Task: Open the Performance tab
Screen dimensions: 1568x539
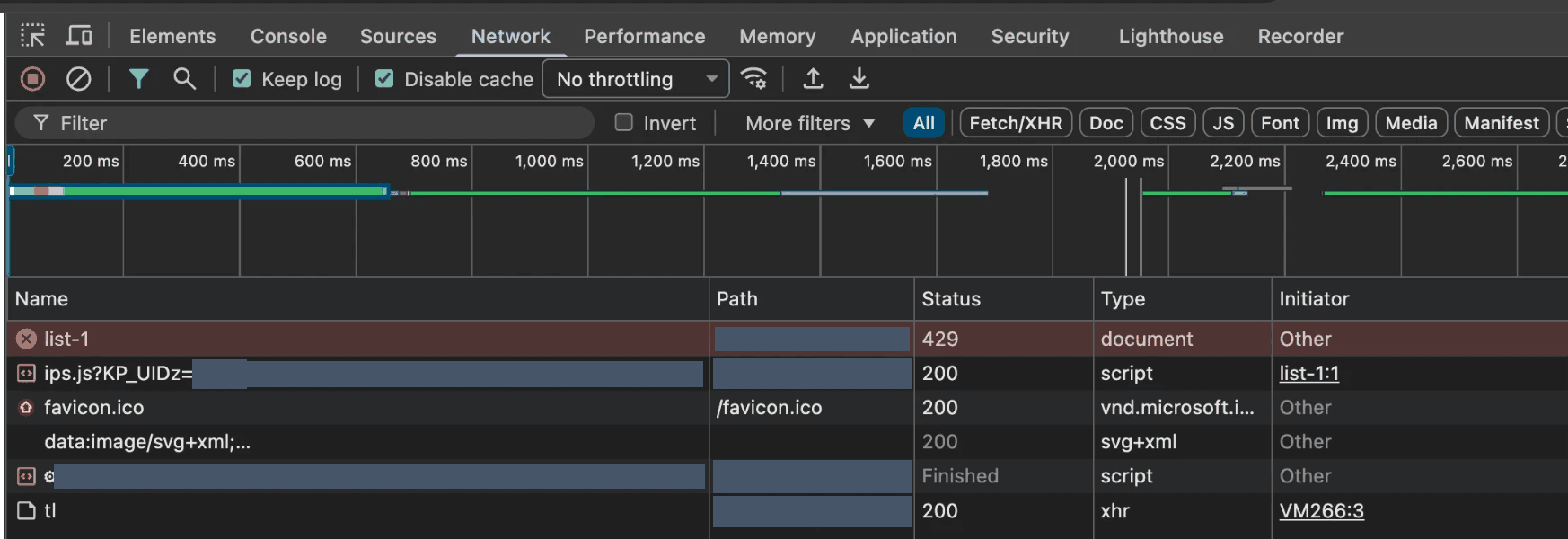Action: [x=645, y=36]
